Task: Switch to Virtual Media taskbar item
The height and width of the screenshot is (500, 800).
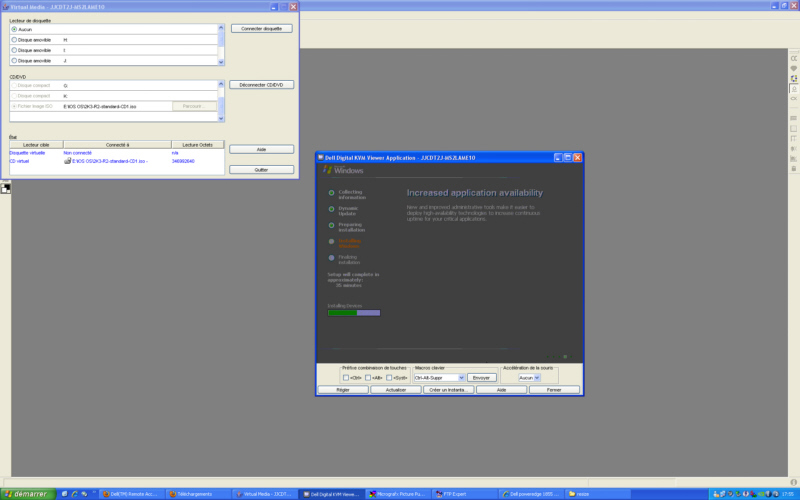Action: pyautogui.click(x=265, y=494)
